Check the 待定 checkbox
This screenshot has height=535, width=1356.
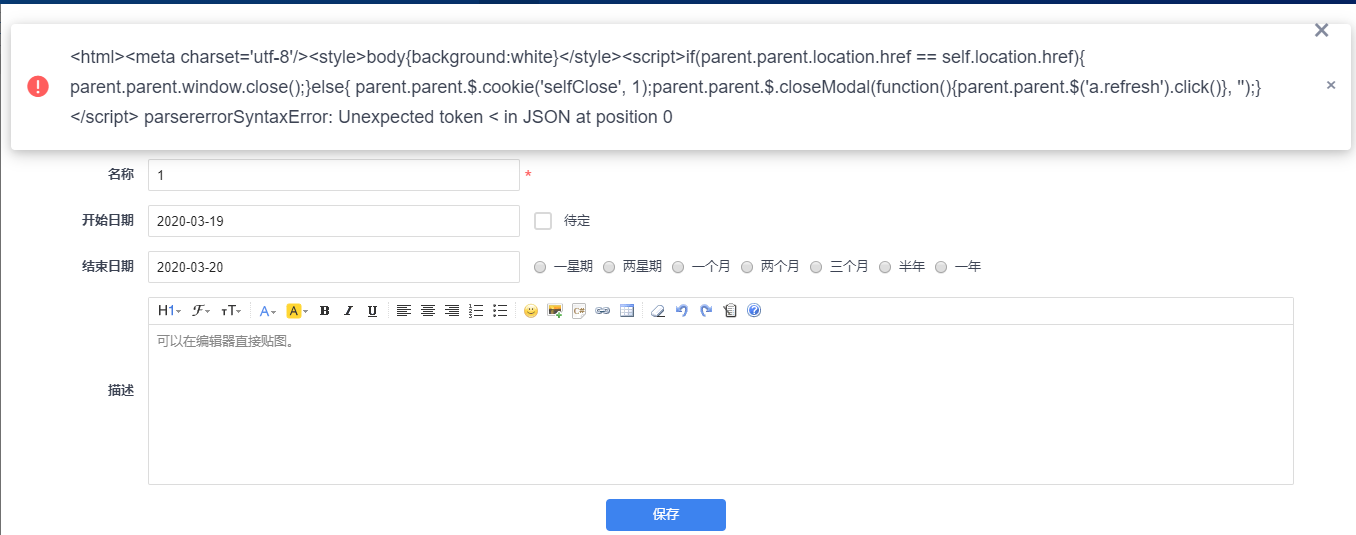pyautogui.click(x=543, y=221)
